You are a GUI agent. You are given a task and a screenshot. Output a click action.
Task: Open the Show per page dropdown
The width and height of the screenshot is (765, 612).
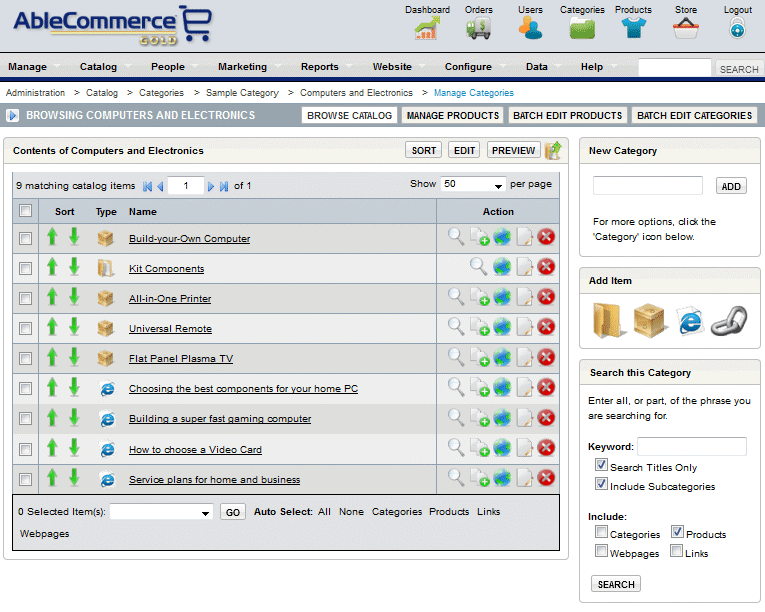tap(474, 185)
